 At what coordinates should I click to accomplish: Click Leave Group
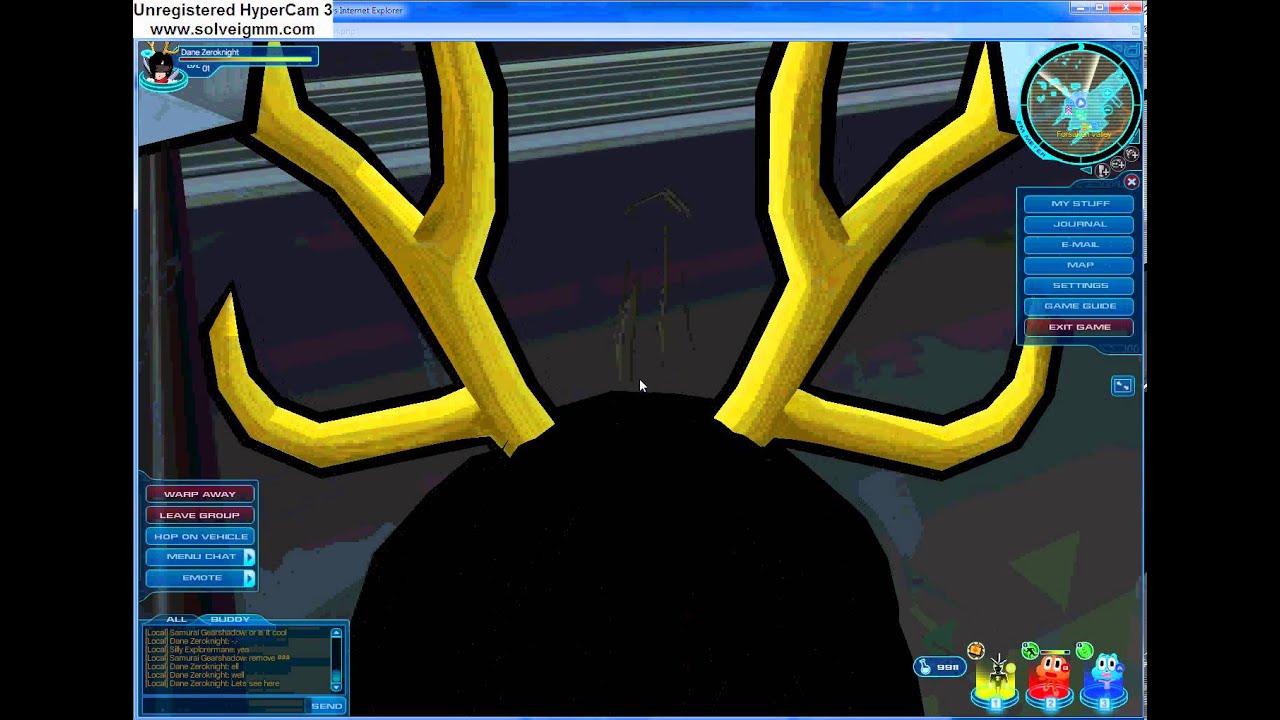point(200,515)
